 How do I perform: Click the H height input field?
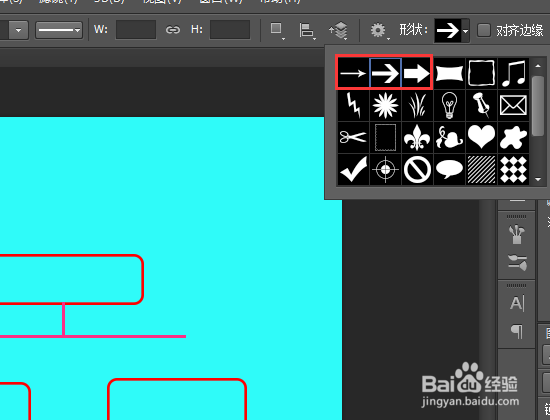tap(230, 29)
